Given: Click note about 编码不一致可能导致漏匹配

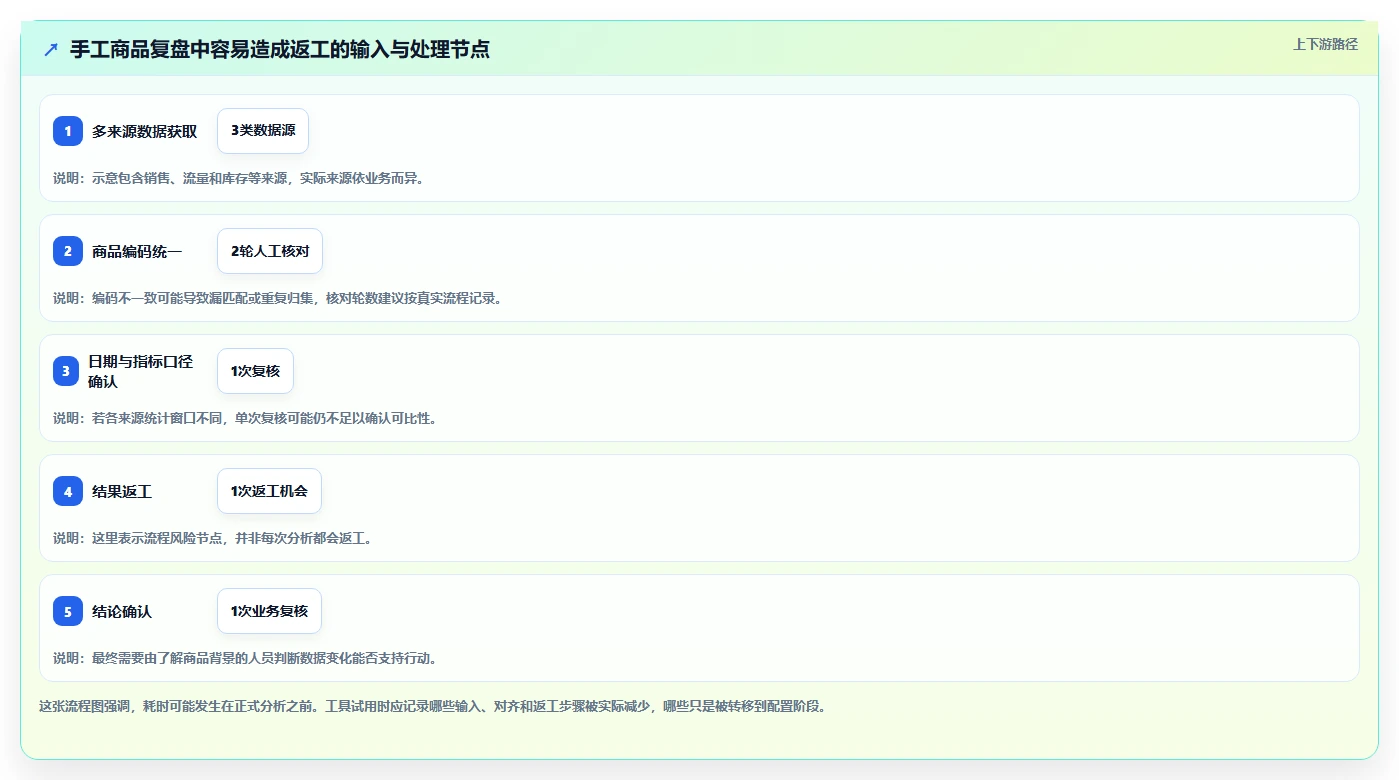Looking at the screenshot, I should coord(277,298).
